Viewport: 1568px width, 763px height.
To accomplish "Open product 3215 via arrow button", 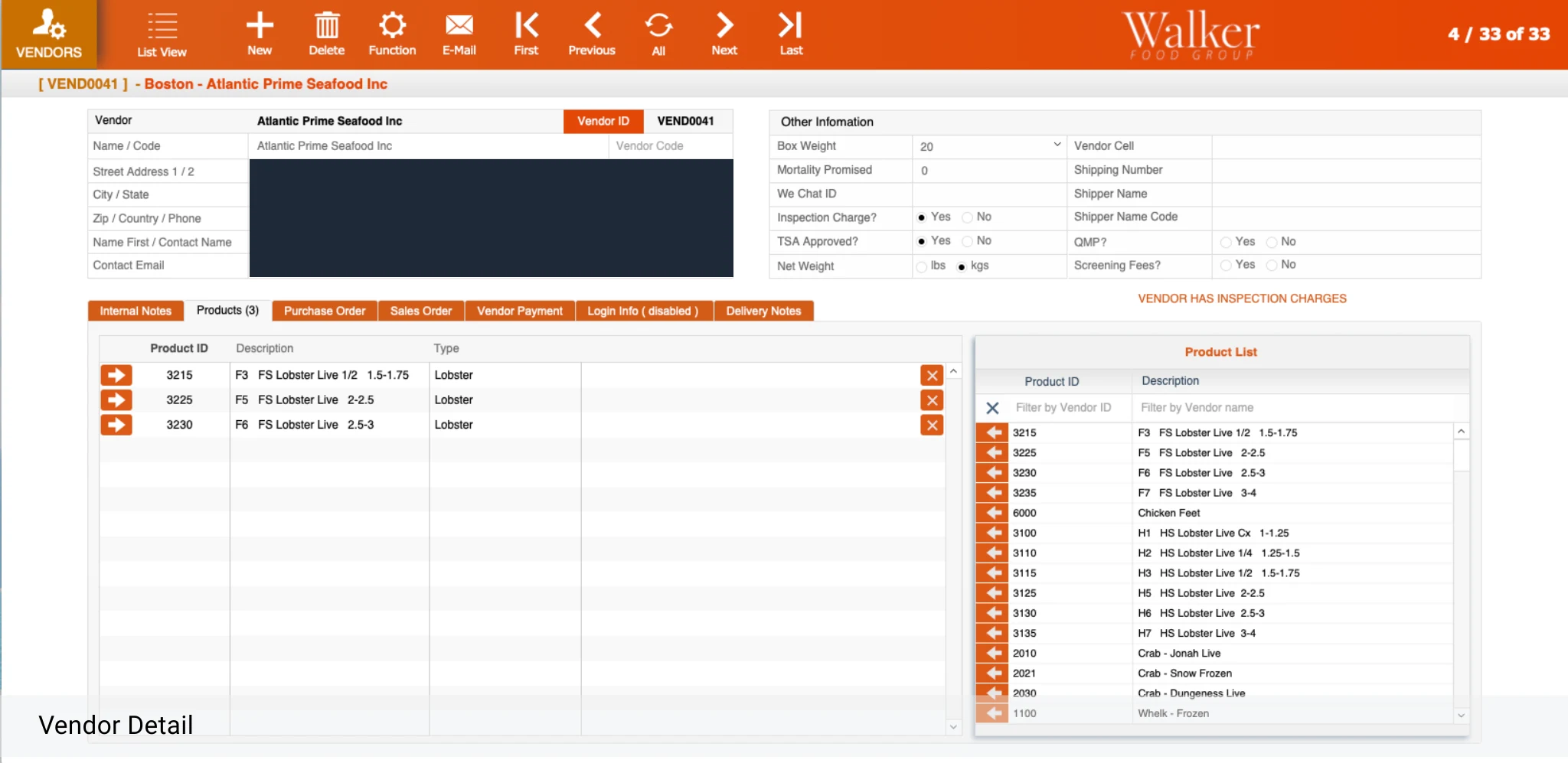I will click(x=116, y=375).
